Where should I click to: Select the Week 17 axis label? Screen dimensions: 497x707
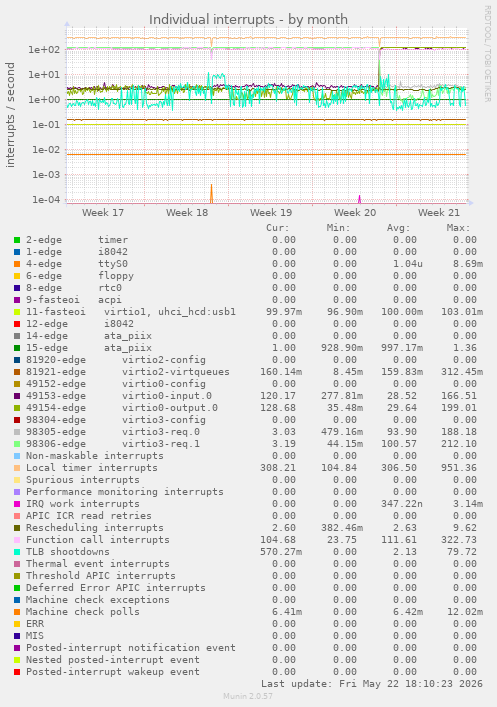(x=103, y=212)
